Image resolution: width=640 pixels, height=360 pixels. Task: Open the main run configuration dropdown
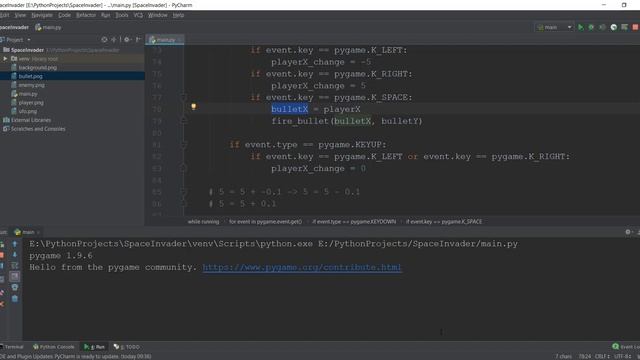tap(555, 27)
